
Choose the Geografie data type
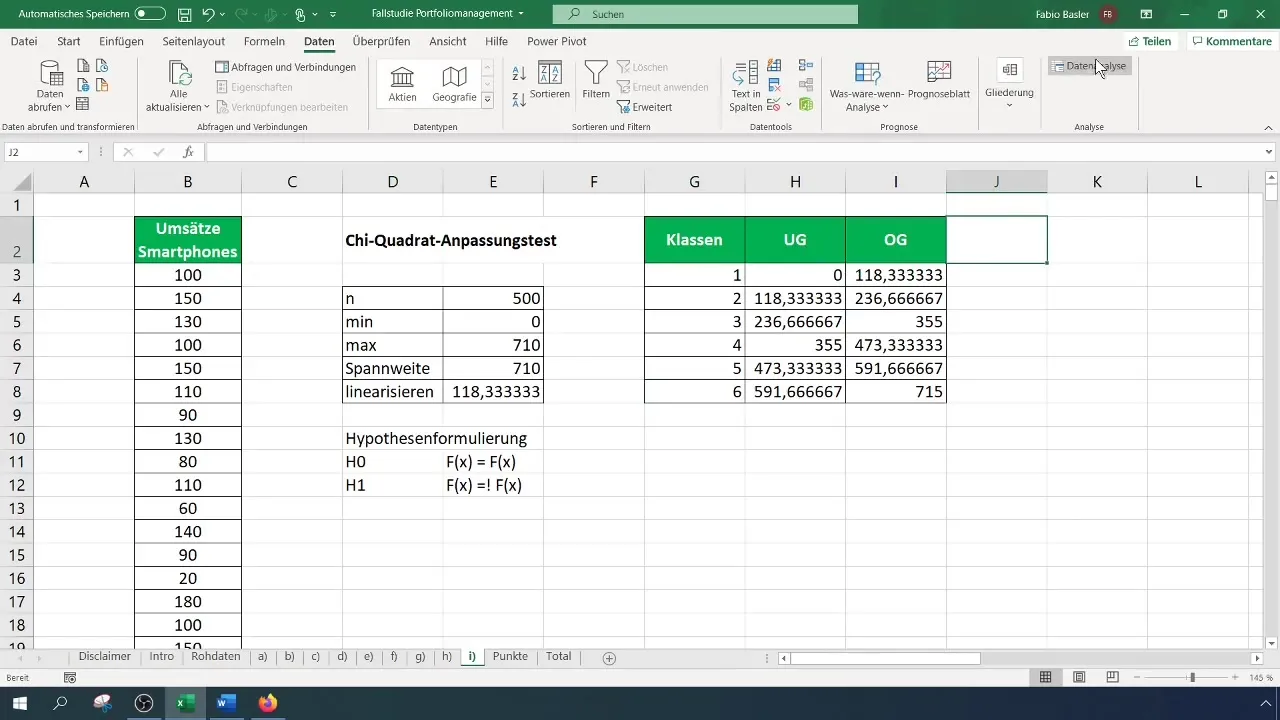click(454, 84)
